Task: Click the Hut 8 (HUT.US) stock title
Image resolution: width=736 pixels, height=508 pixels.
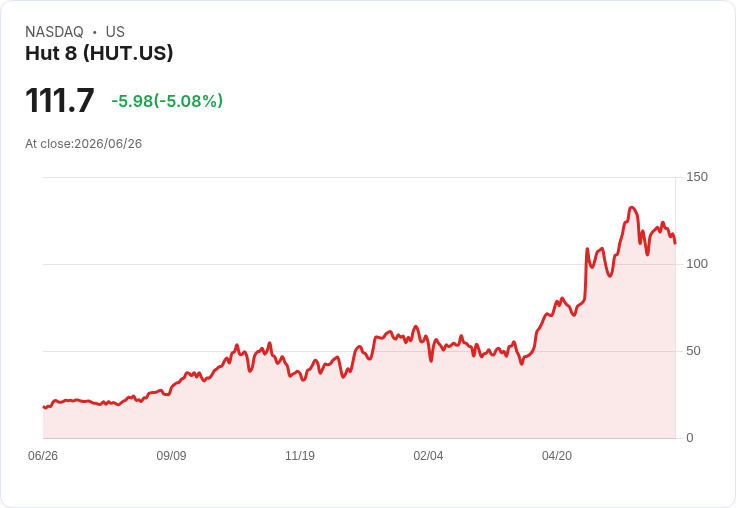Action: coord(99,53)
